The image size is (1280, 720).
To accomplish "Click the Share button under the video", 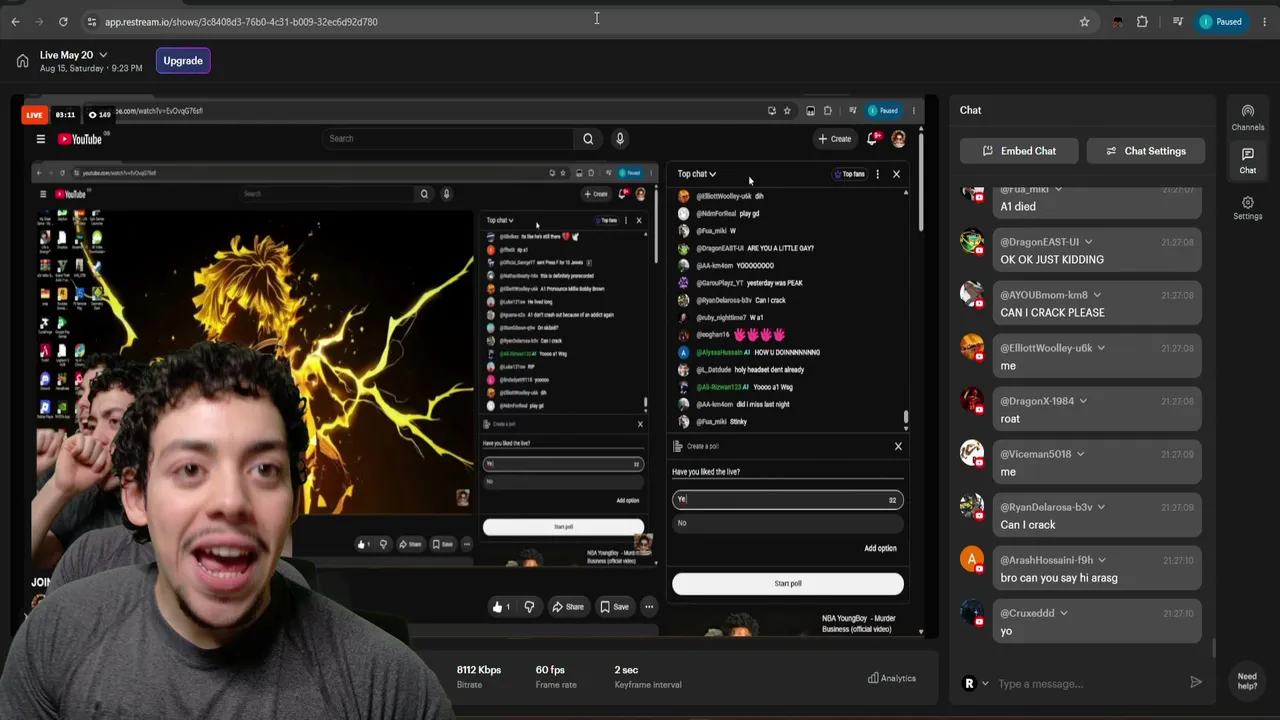I will [567, 606].
